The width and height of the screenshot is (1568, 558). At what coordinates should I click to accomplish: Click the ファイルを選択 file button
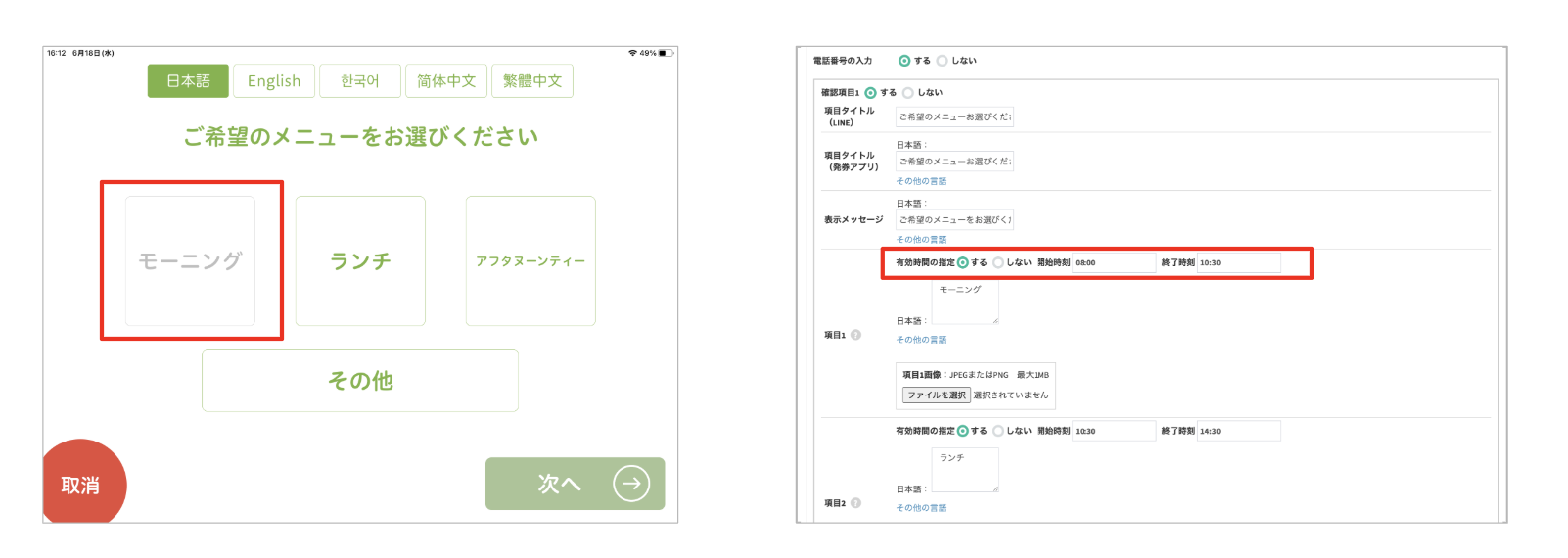coord(936,395)
